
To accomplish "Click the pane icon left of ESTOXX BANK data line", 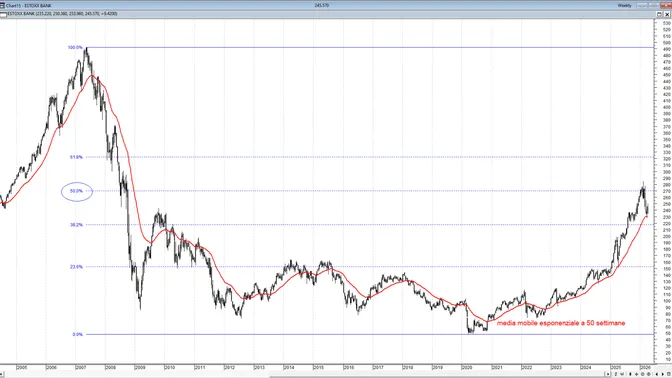I will click(x=3, y=14).
